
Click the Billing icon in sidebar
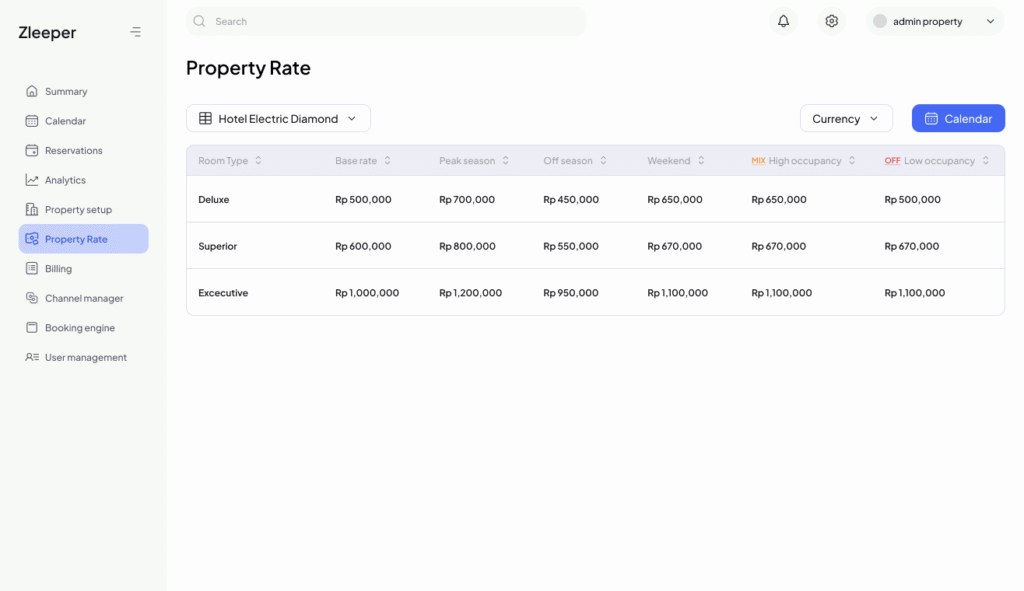(x=32, y=269)
